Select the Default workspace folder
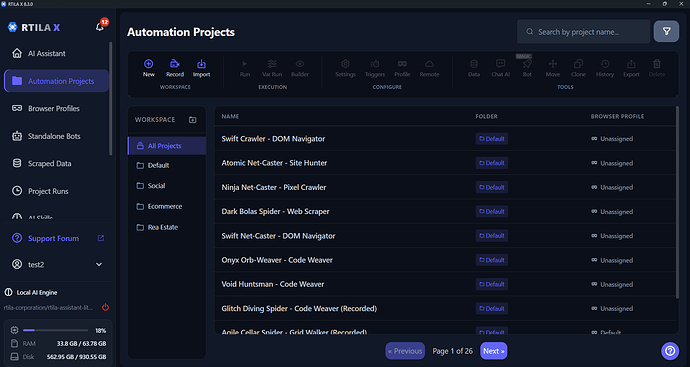 click(167, 165)
